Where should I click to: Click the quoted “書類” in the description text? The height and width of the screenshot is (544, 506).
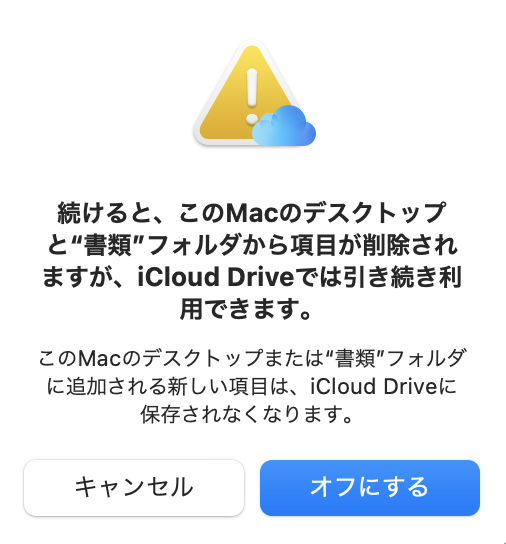coord(355,358)
